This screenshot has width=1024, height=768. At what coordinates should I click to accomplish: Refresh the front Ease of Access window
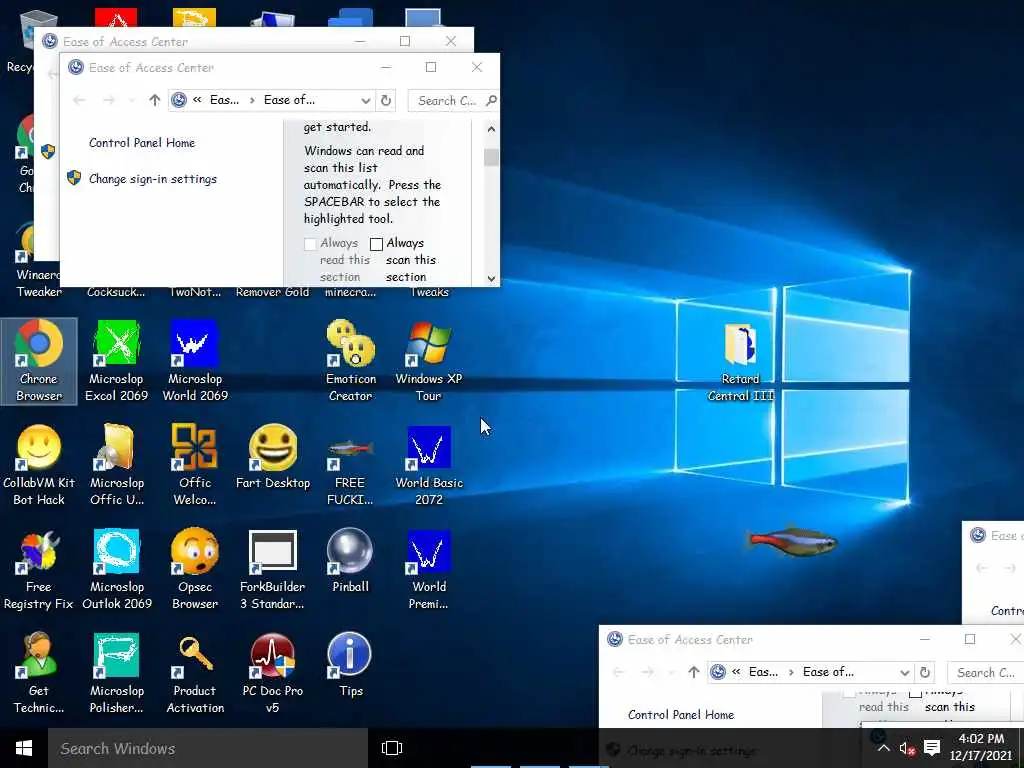coord(386,101)
